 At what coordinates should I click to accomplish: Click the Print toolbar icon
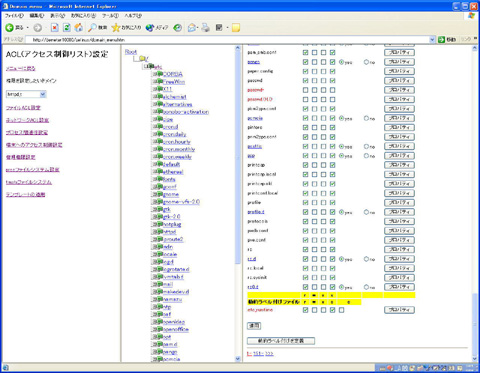pos(206,28)
